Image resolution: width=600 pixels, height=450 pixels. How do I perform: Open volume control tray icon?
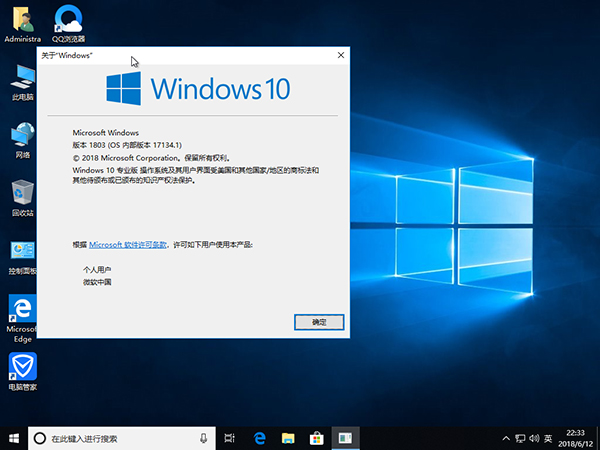pos(534,438)
